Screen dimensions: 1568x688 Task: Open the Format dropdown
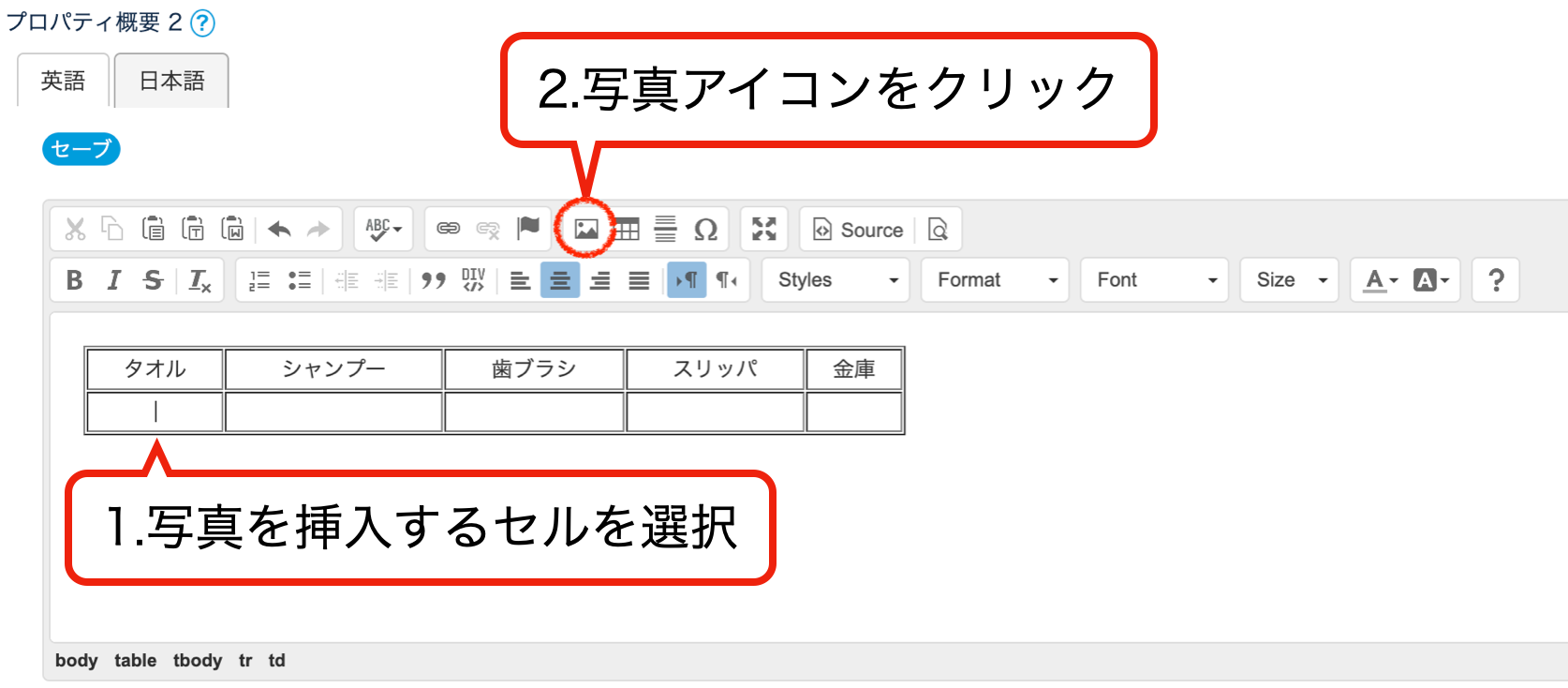pos(996,280)
